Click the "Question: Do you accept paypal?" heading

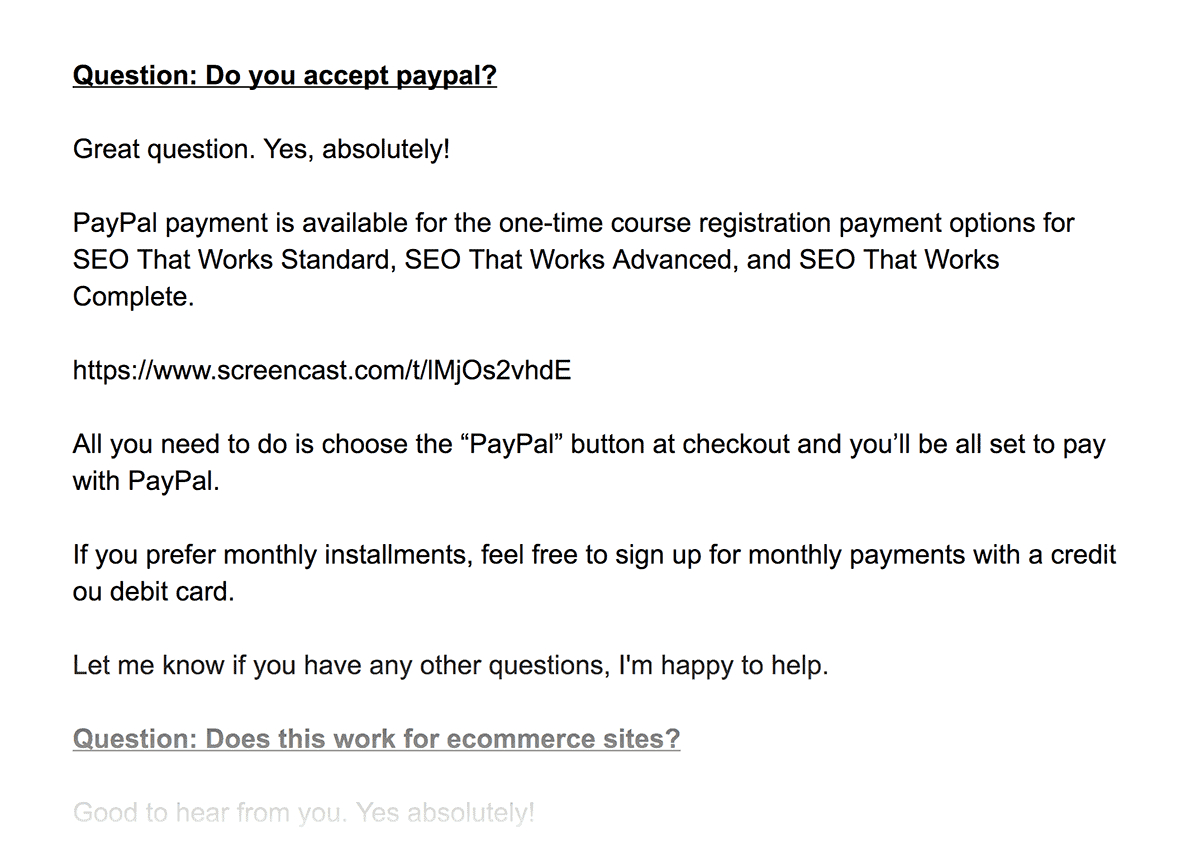pyautogui.click(x=285, y=76)
